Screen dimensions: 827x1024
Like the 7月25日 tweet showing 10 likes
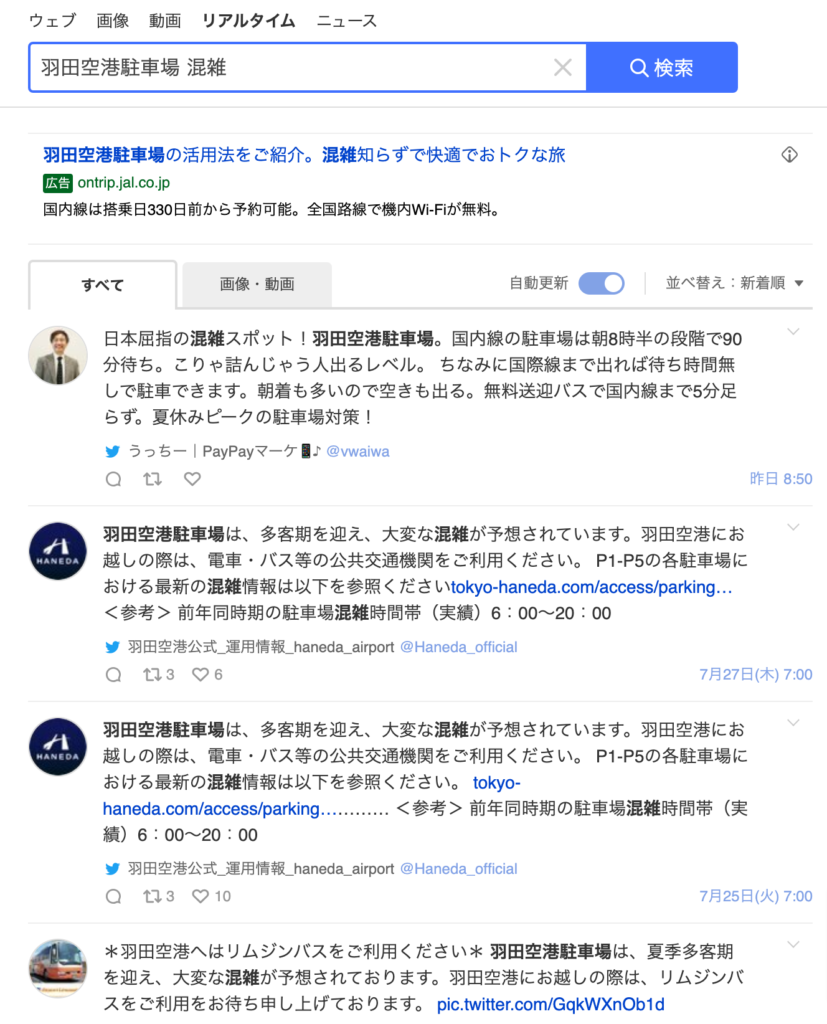pos(211,897)
